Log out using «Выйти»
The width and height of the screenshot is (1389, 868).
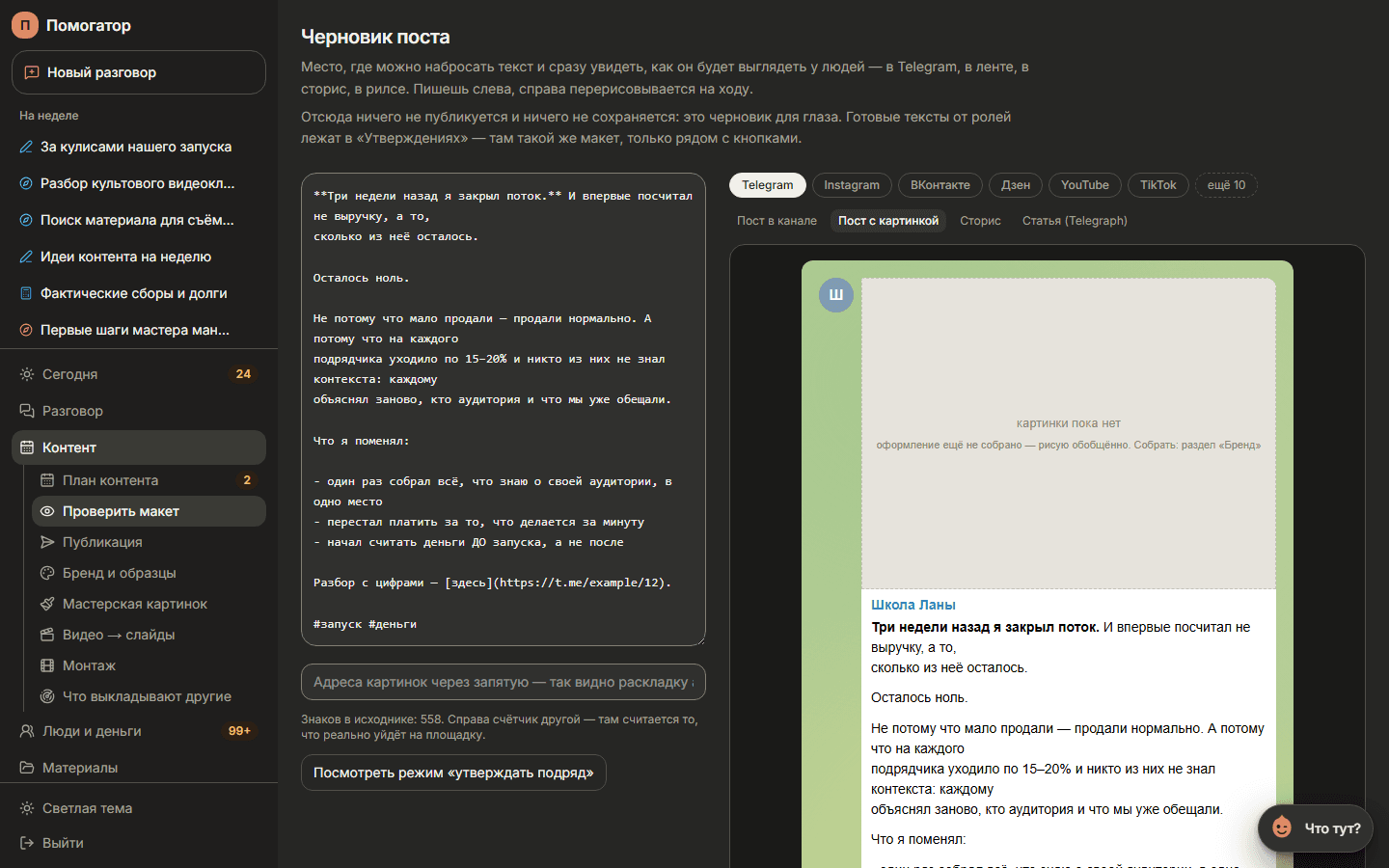tap(139, 843)
